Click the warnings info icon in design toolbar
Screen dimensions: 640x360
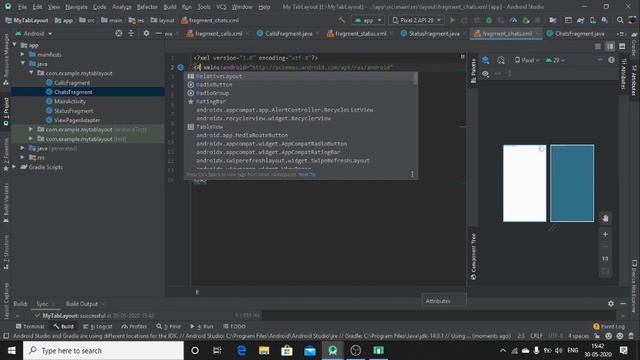611,60
